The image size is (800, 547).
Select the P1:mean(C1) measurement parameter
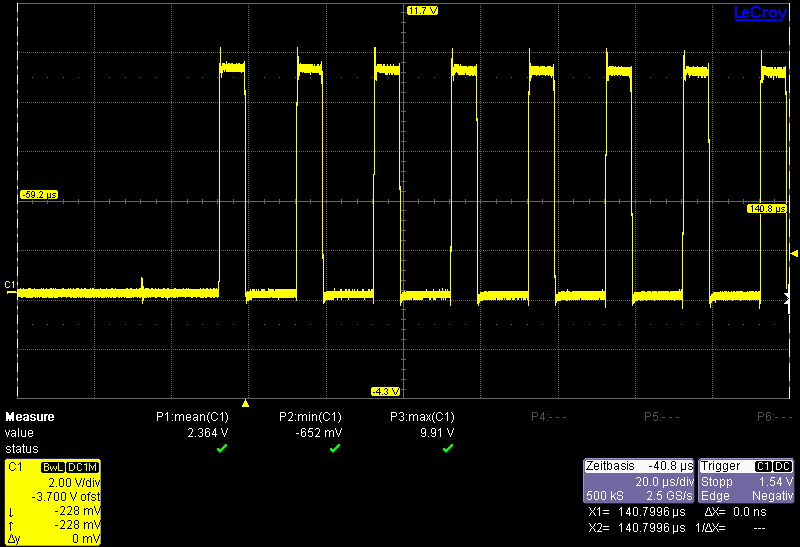(x=193, y=417)
